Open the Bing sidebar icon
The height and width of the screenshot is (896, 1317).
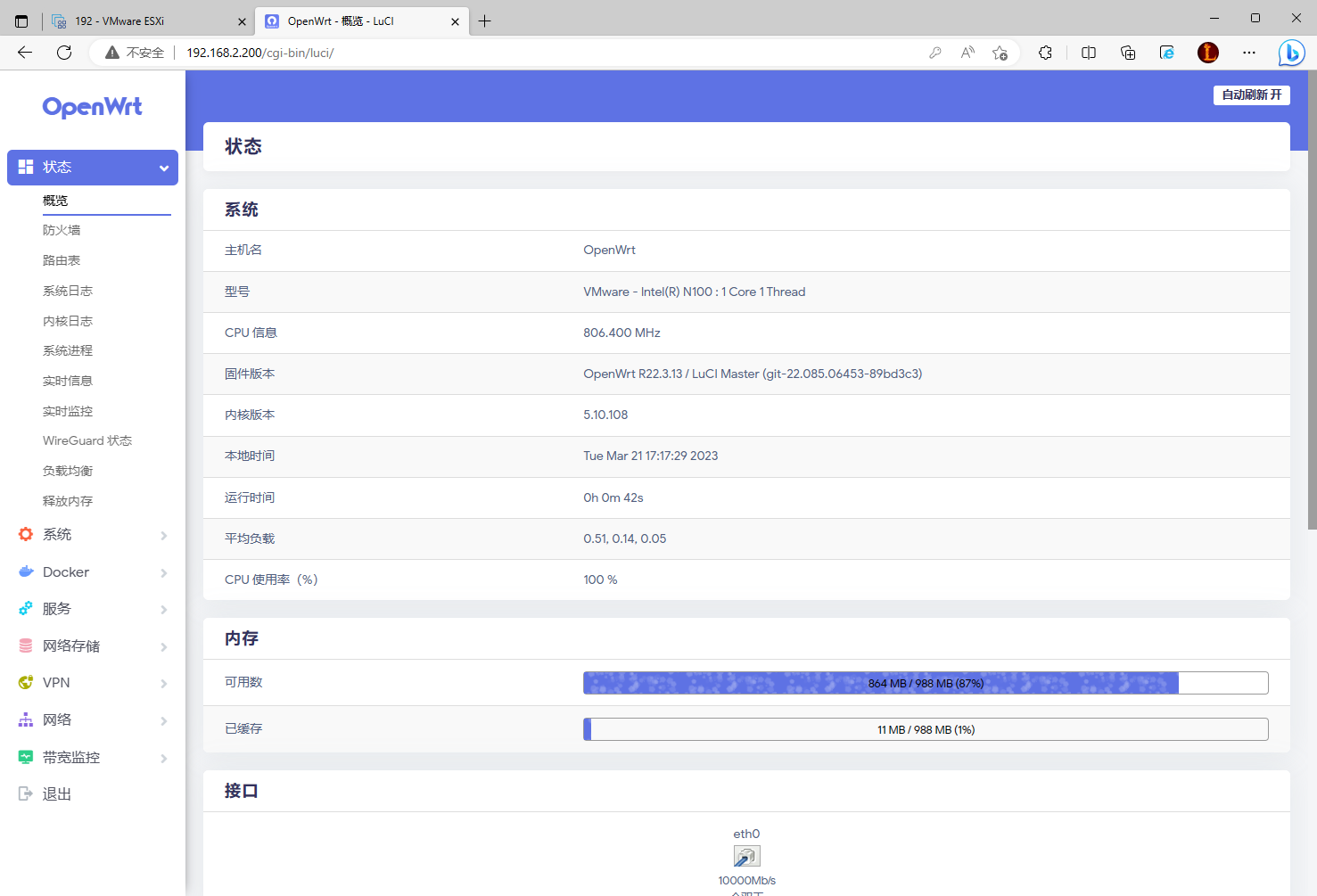[1291, 53]
